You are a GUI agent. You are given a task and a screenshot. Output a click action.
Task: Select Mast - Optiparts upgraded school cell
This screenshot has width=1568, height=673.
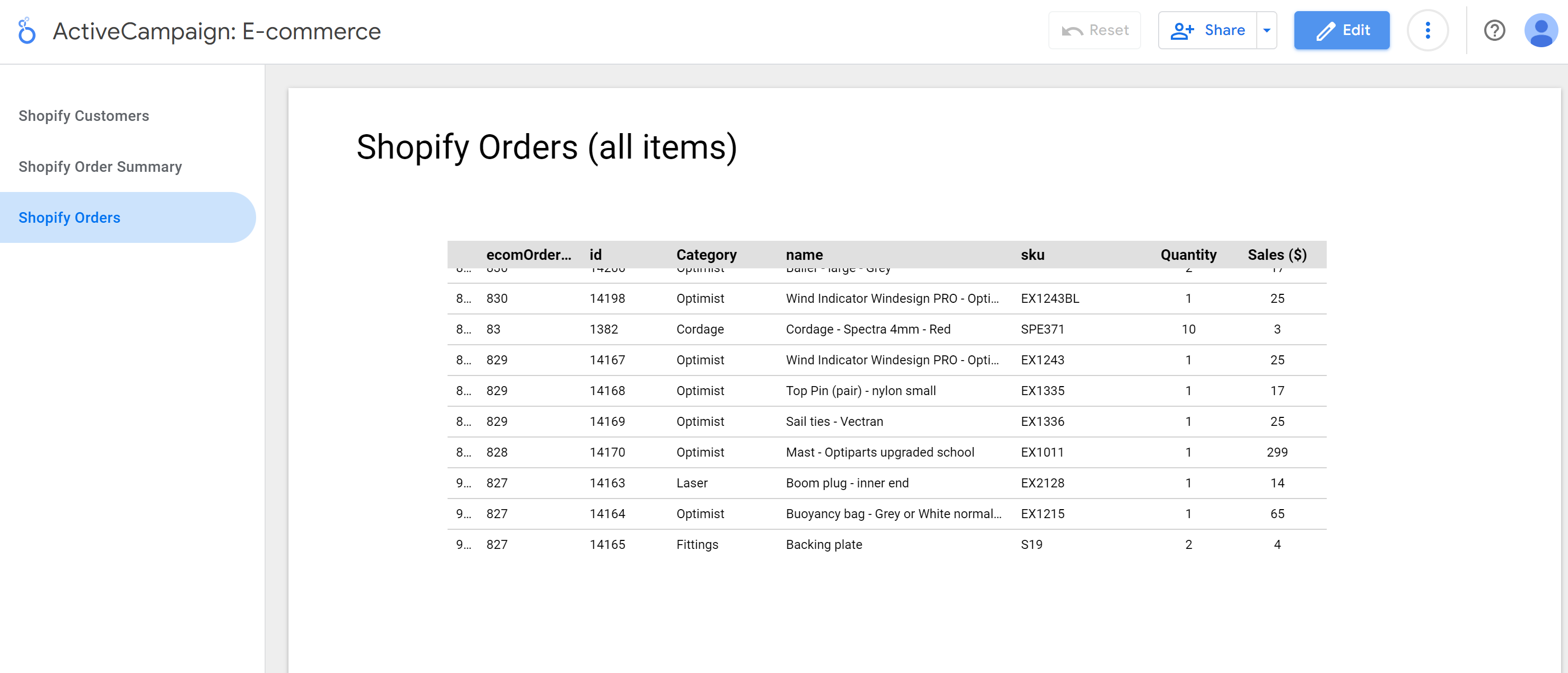[880, 452]
